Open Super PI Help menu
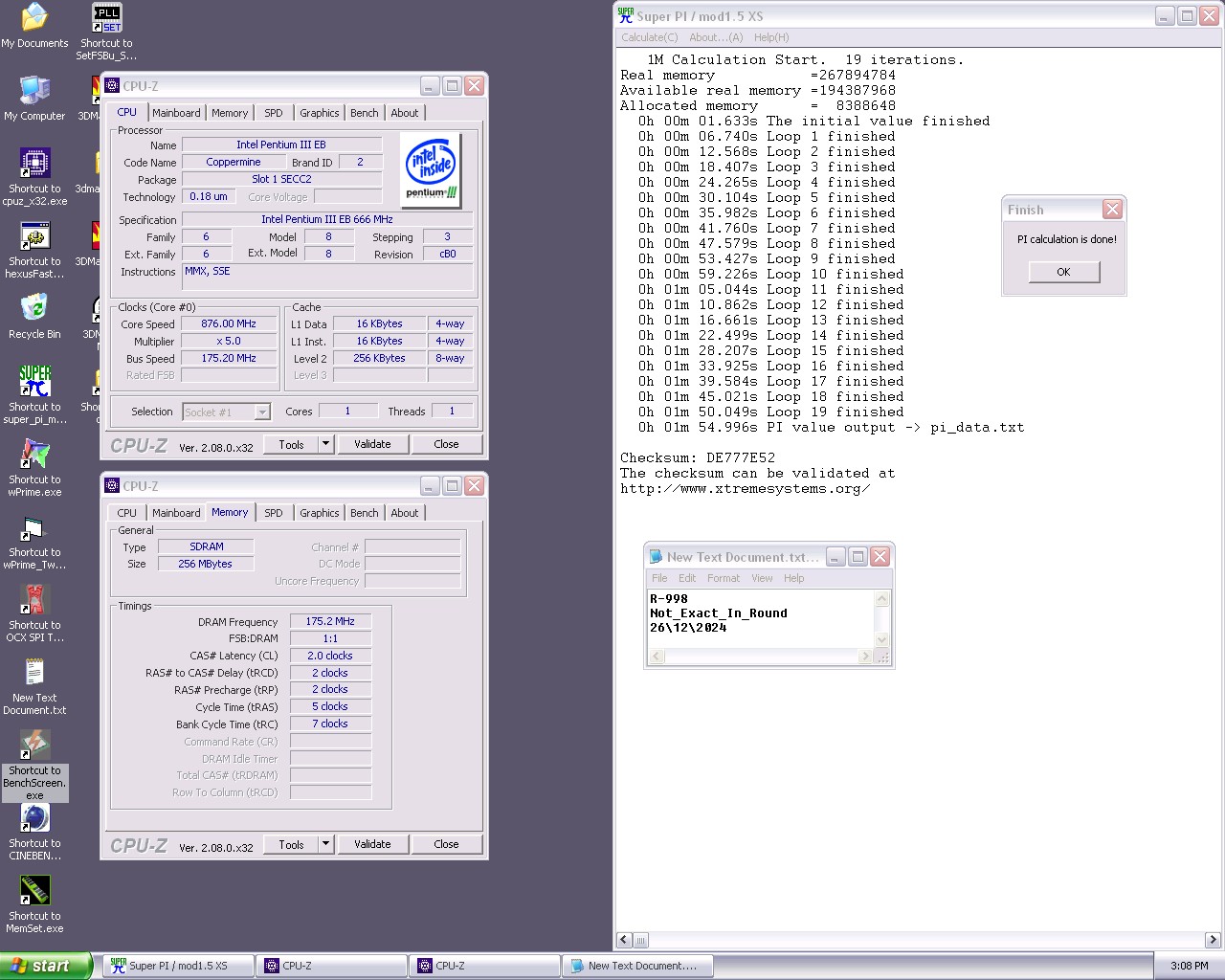The width and height of the screenshot is (1225, 980). coord(771,37)
